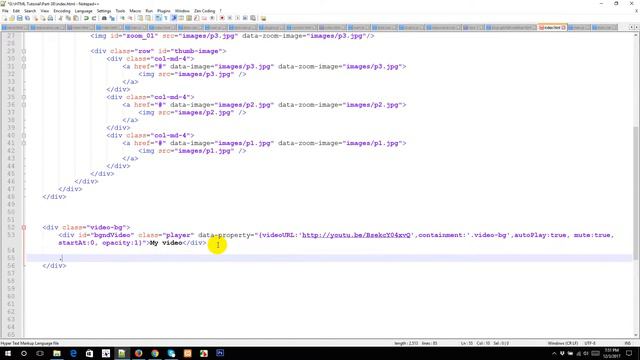Select the active index.html tab

tap(551, 27)
